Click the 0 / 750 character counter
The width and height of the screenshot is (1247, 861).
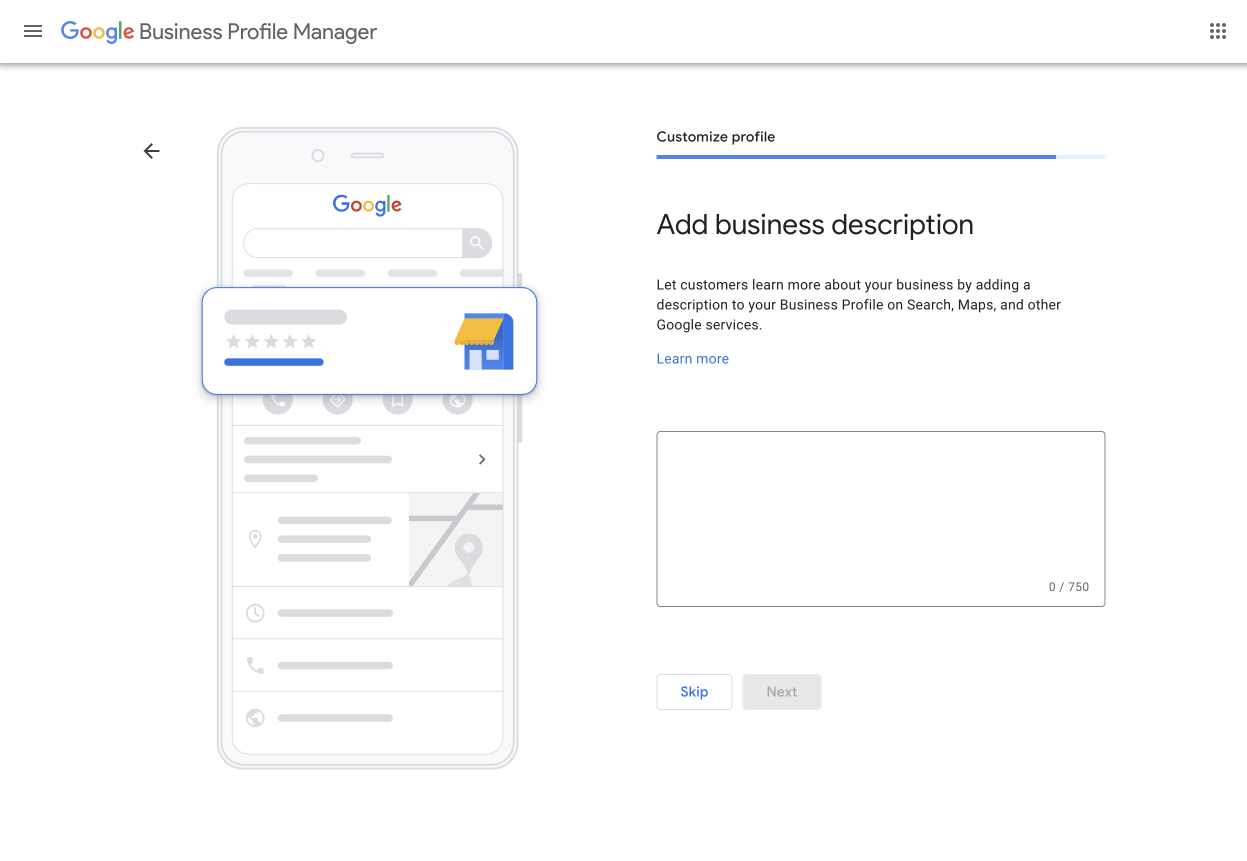tap(1069, 587)
